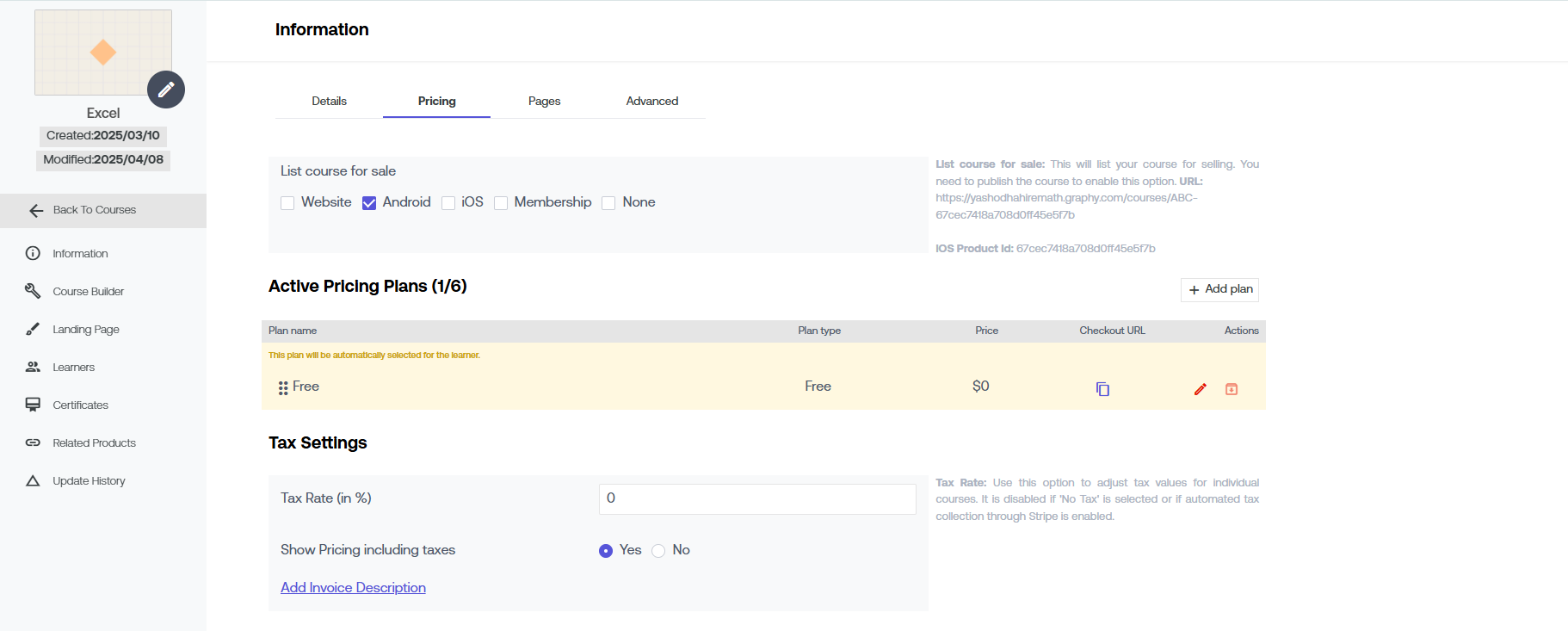The height and width of the screenshot is (631, 1568).
Task: Enable the Website sale checkbox
Action: tap(287, 203)
